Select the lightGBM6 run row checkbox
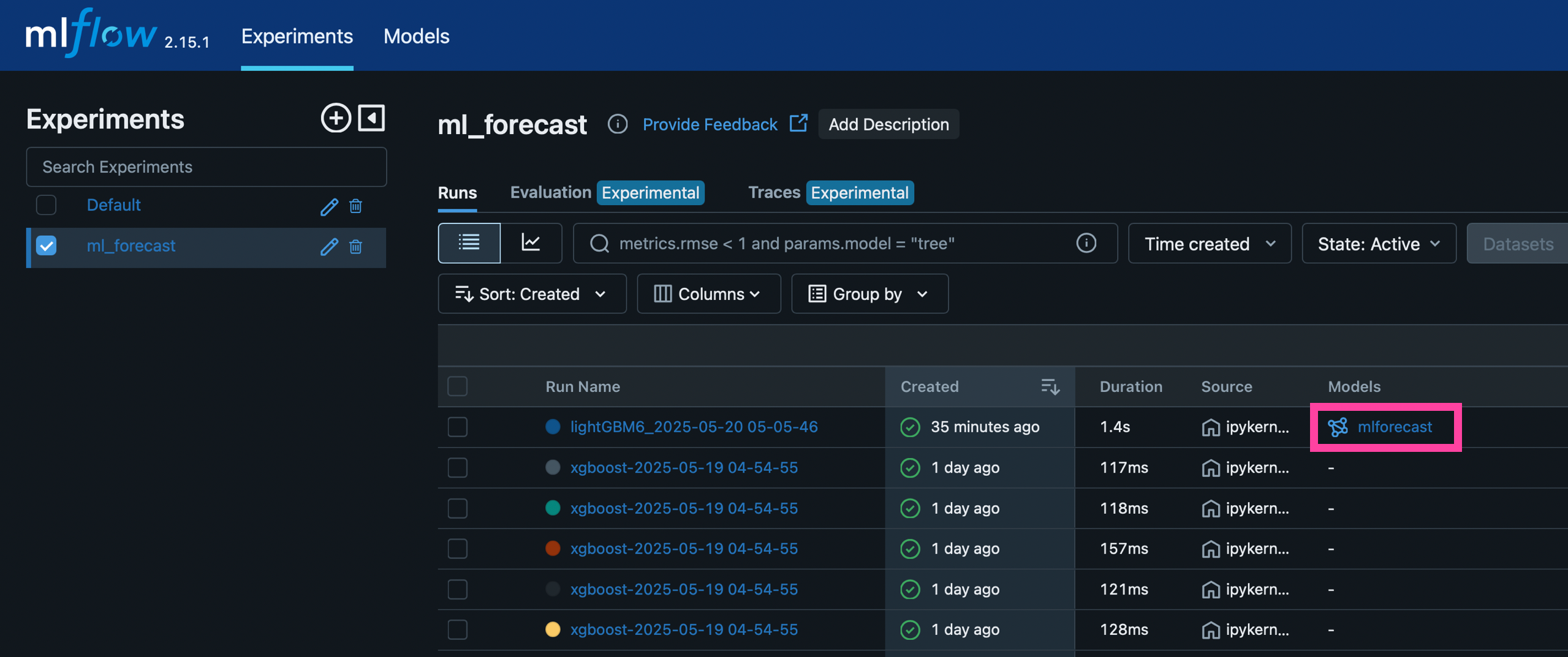The image size is (1568, 657). 458,427
